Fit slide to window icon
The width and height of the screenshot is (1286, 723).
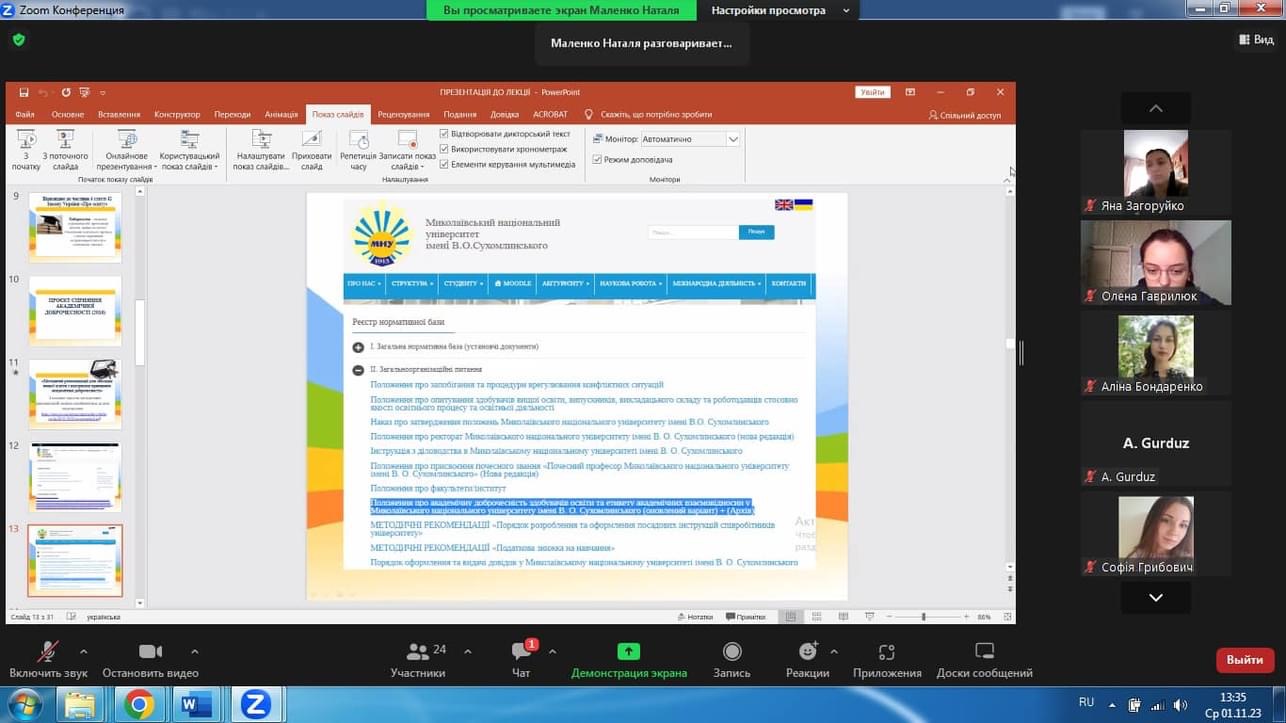pyautogui.click(x=1007, y=617)
